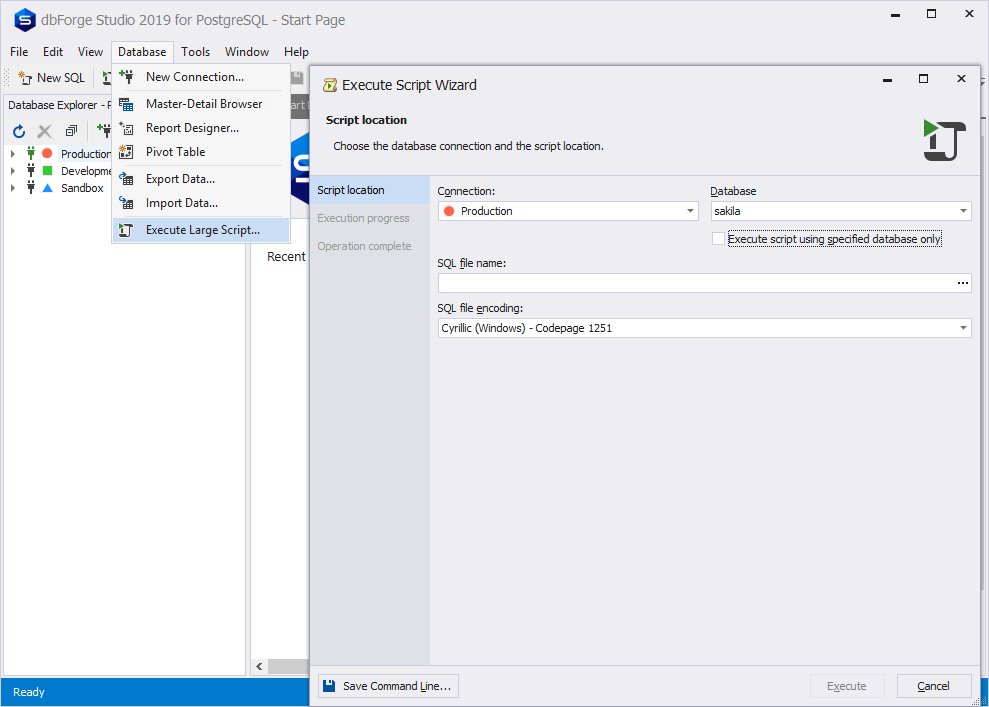989x707 pixels.
Task: Click the Export Data icon
Action: click(x=126, y=179)
